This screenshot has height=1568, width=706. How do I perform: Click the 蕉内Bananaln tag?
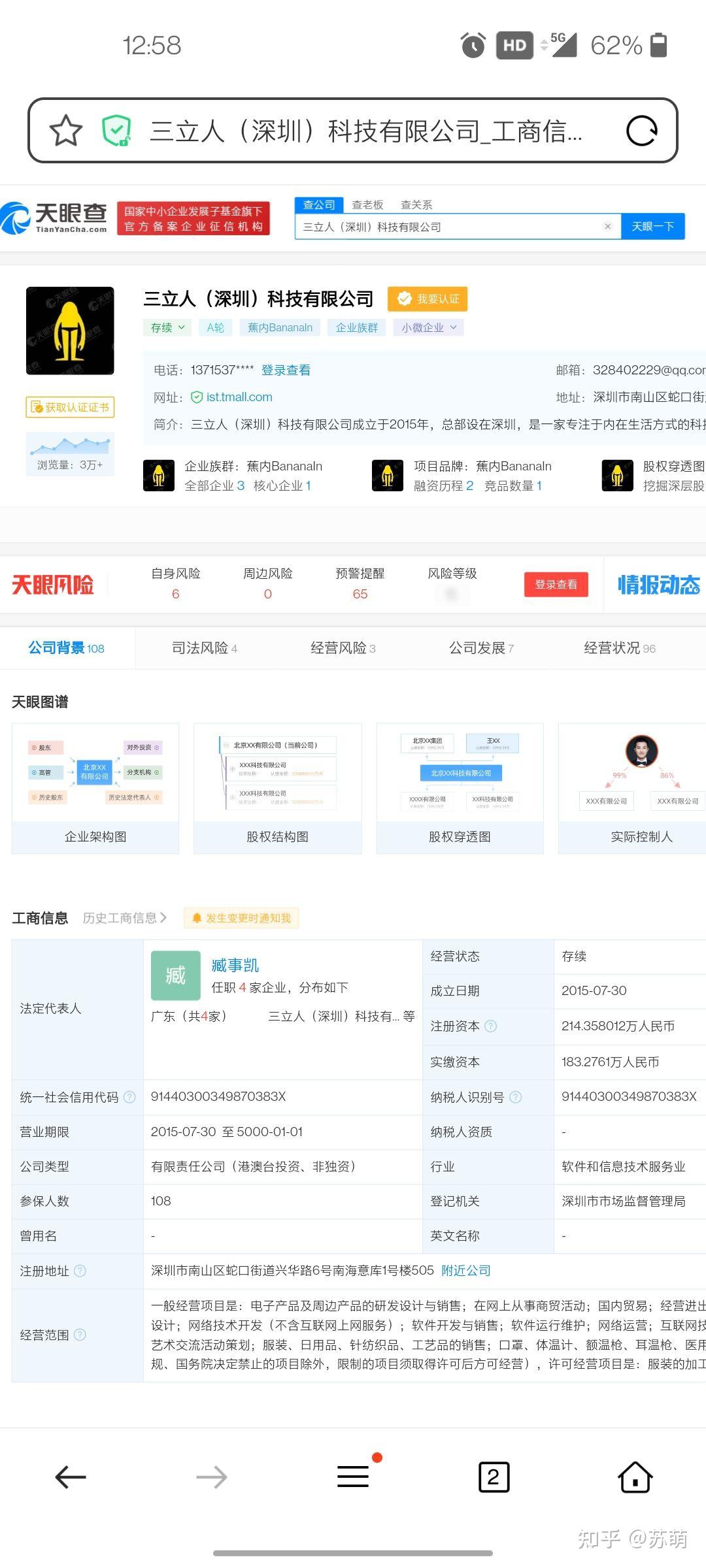click(x=280, y=327)
